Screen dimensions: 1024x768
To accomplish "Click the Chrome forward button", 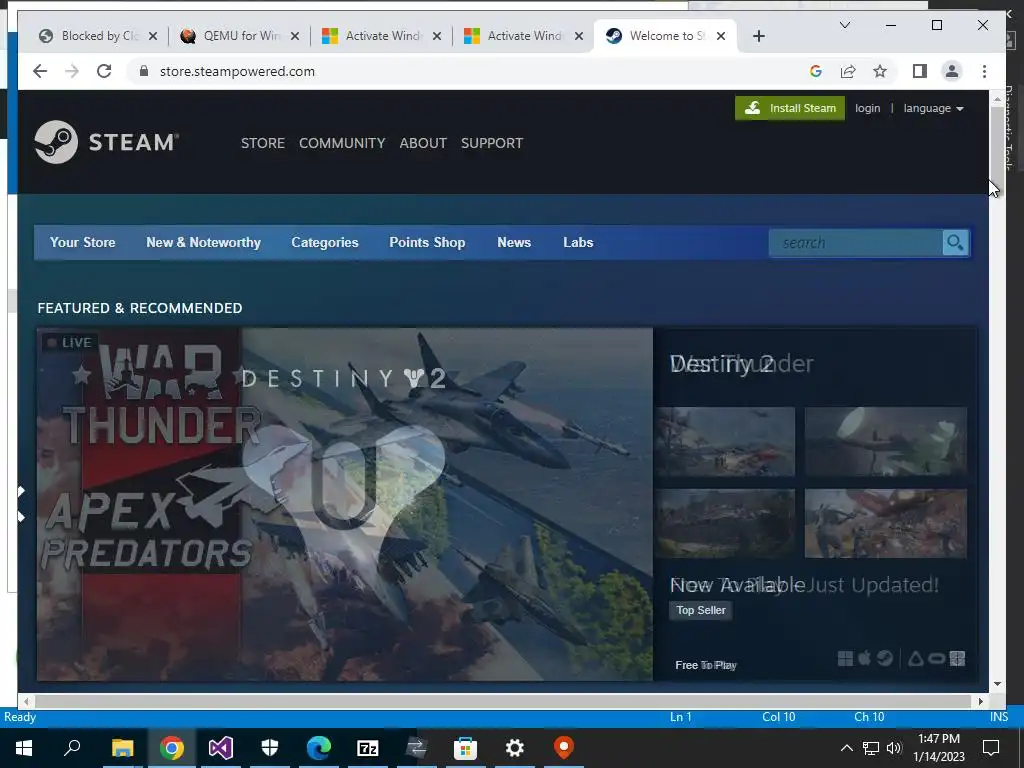I will (x=72, y=71).
